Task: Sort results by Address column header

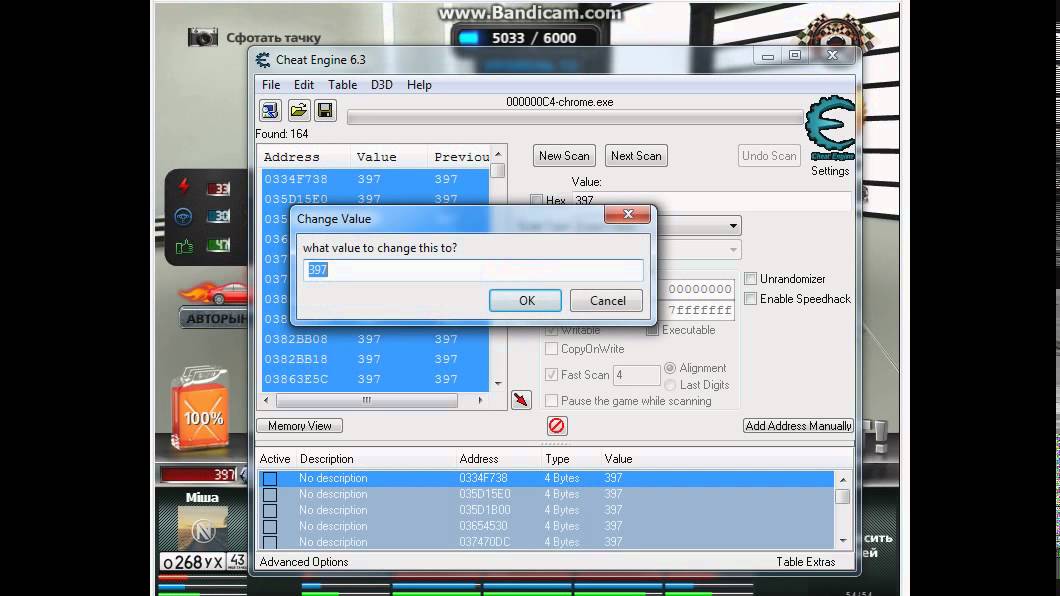Action: (291, 157)
